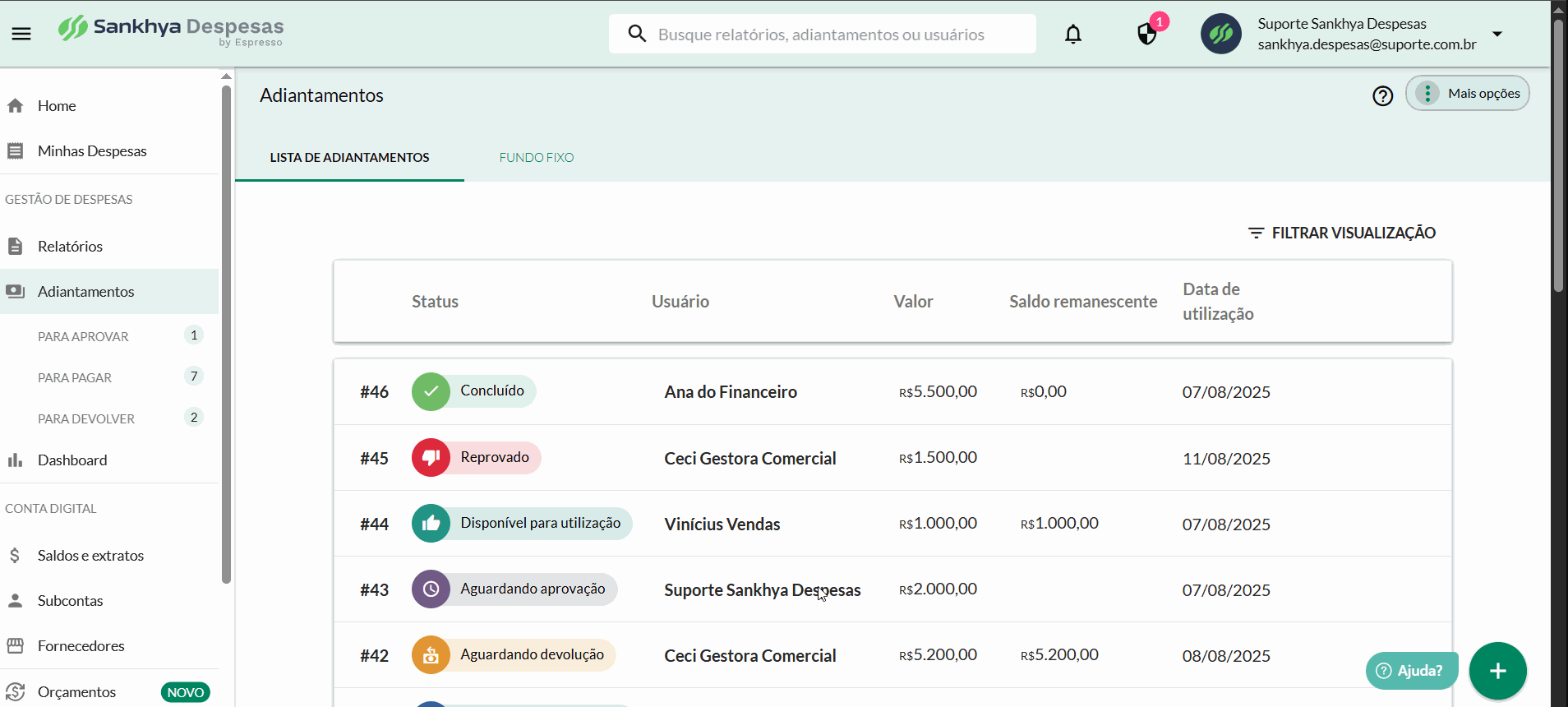Switch to Lista de Adiantamentos tab
Viewport: 1568px width, 707px height.
click(x=349, y=158)
